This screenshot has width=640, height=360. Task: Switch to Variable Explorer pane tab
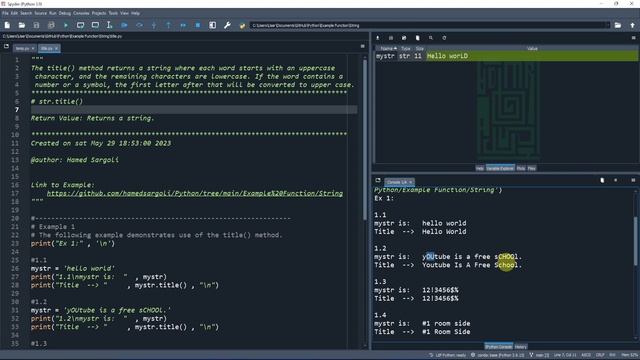click(500, 168)
